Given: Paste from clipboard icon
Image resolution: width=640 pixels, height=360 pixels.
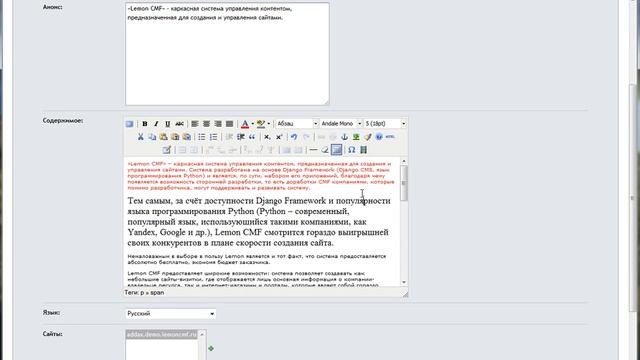Looking at the screenshot, I should (x=164, y=137).
